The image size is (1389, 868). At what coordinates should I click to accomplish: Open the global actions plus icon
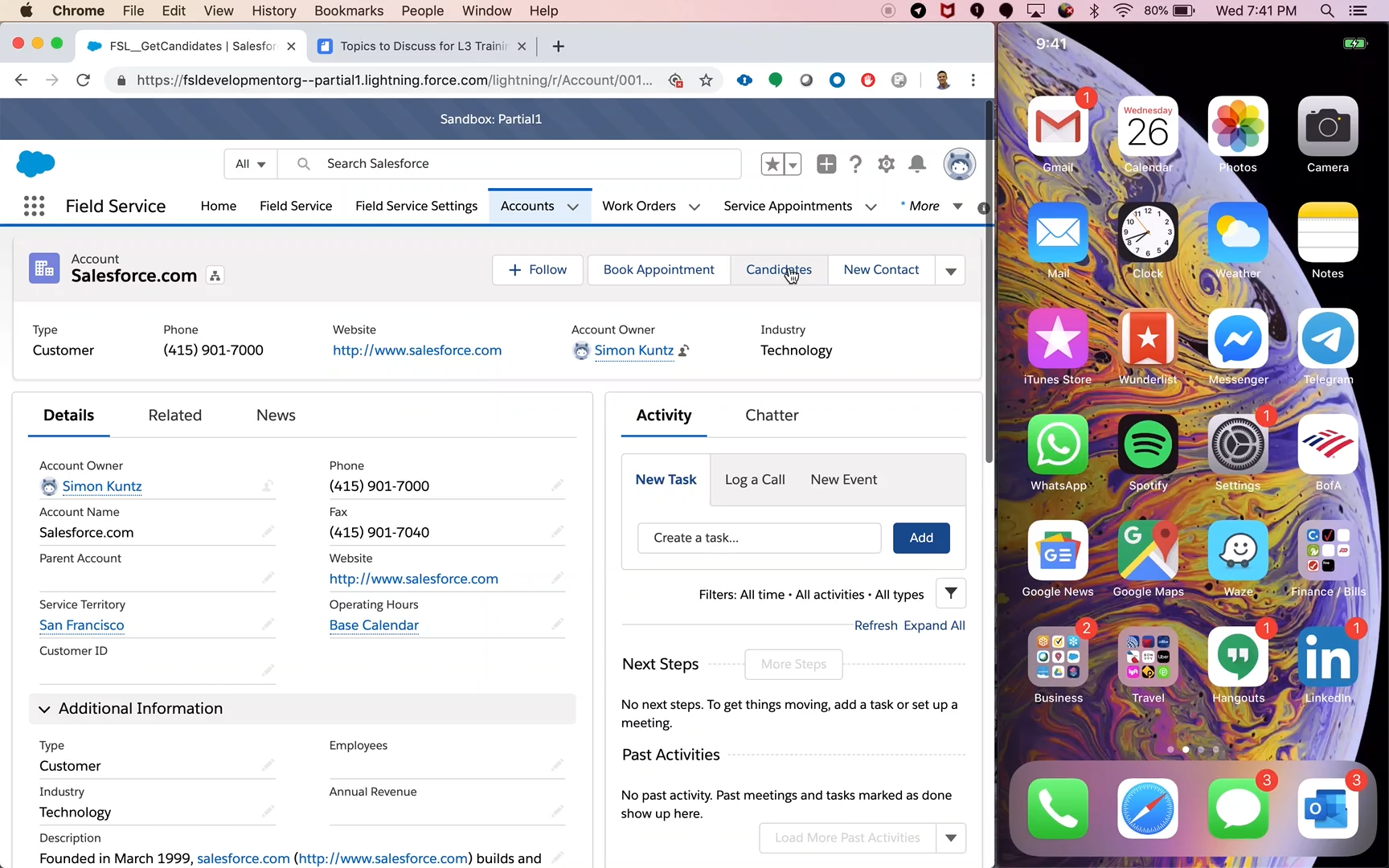(x=826, y=164)
